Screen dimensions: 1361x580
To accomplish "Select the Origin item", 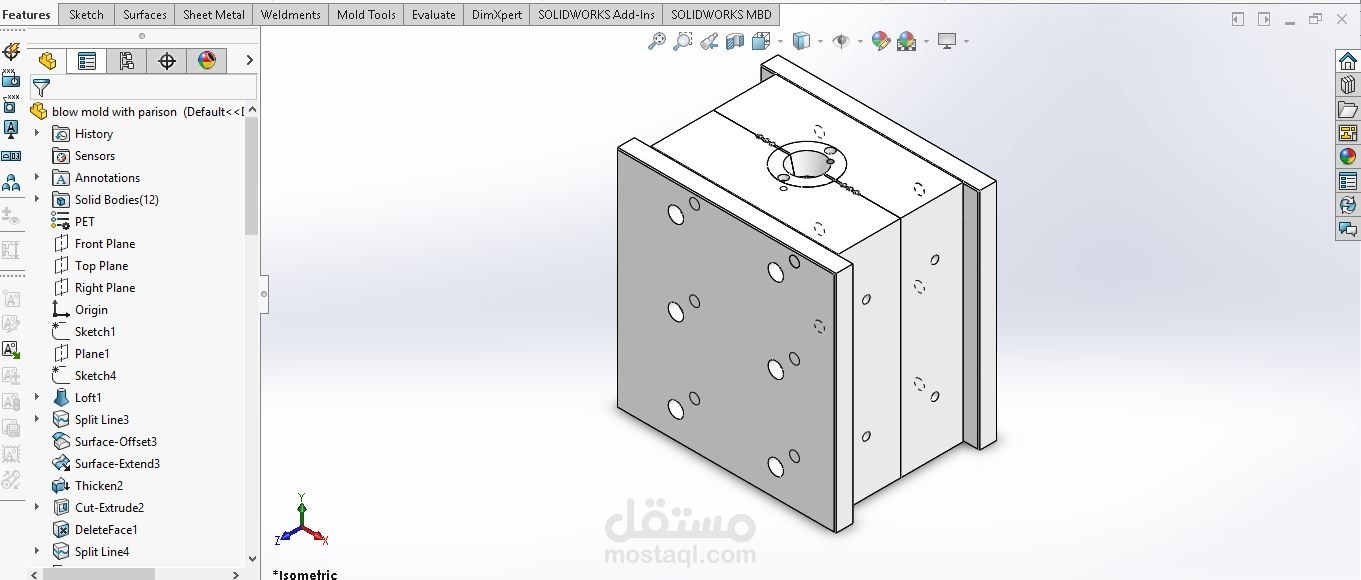I will [x=80, y=310].
